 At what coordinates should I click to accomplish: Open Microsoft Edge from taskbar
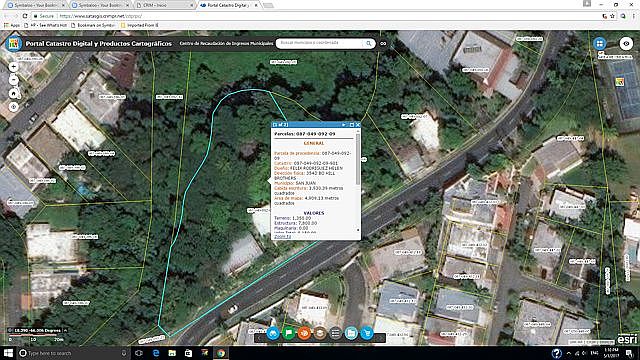pos(156,353)
